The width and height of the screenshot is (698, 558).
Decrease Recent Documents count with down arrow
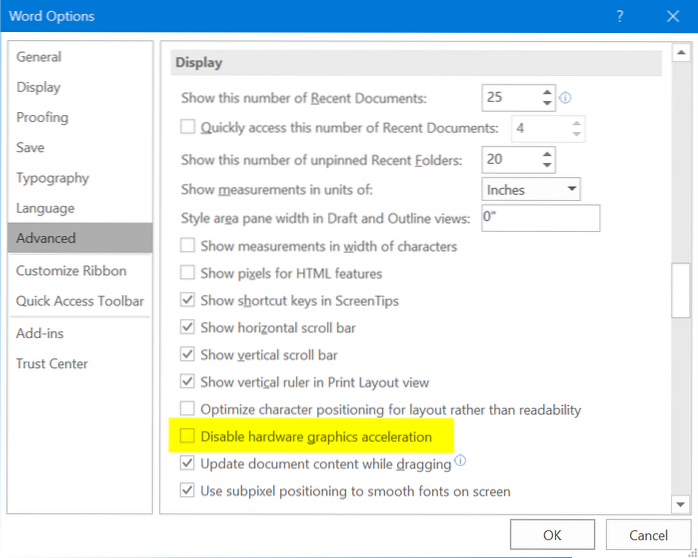tap(546, 104)
